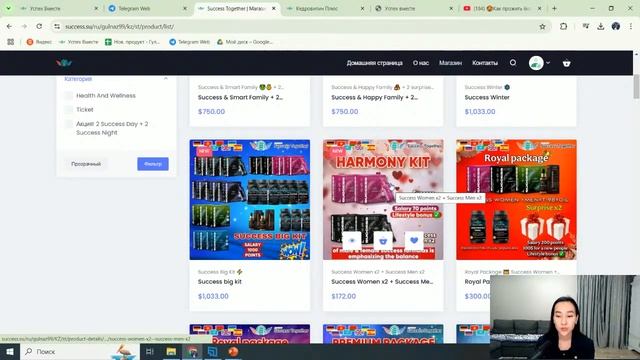Open the Мой диск Google bookmark
The image size is (640, 360).
point(244,42)
